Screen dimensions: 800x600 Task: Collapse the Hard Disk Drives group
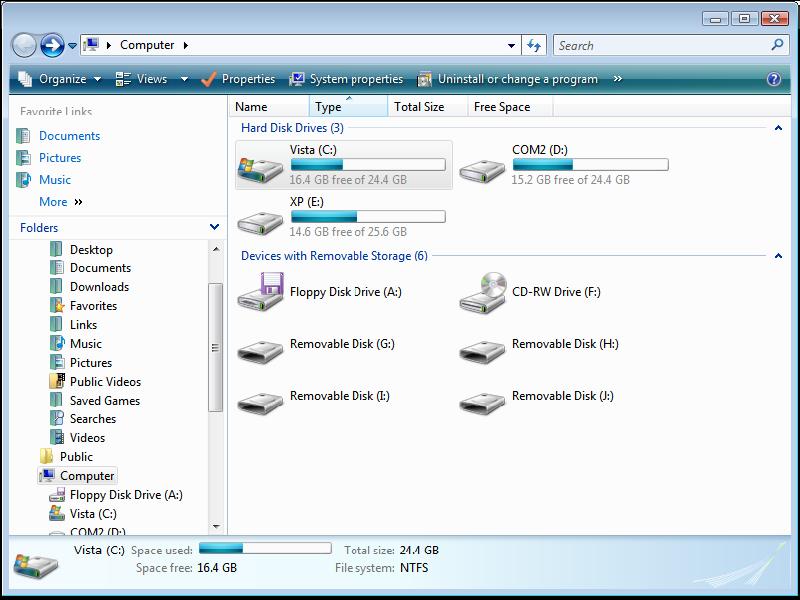coord(778,128)
